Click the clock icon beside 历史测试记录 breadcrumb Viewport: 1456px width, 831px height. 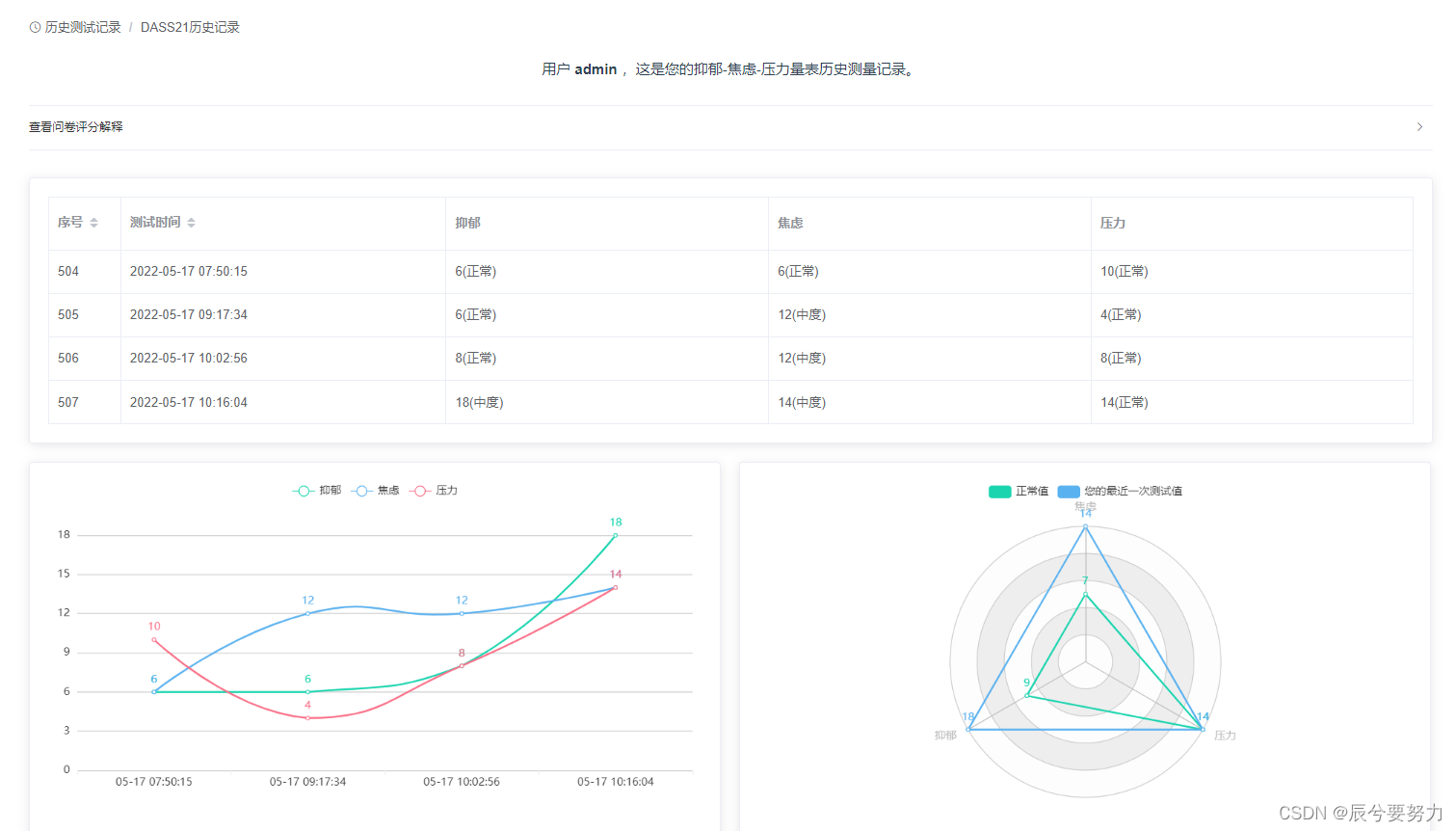[x=36, y=27]
